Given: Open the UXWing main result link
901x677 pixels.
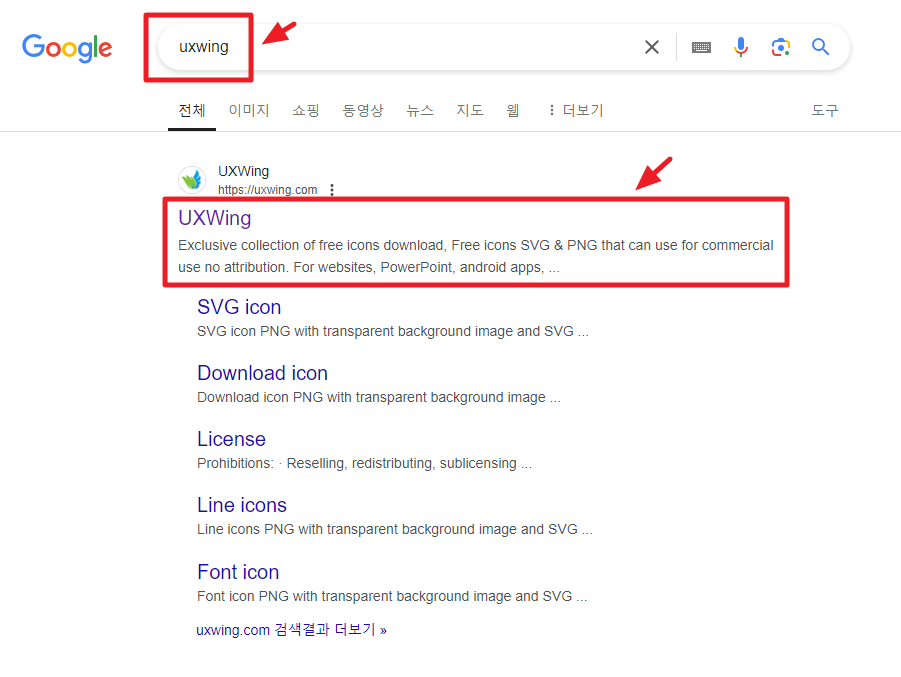Looking at the screenshot, I should pos(214,217).
